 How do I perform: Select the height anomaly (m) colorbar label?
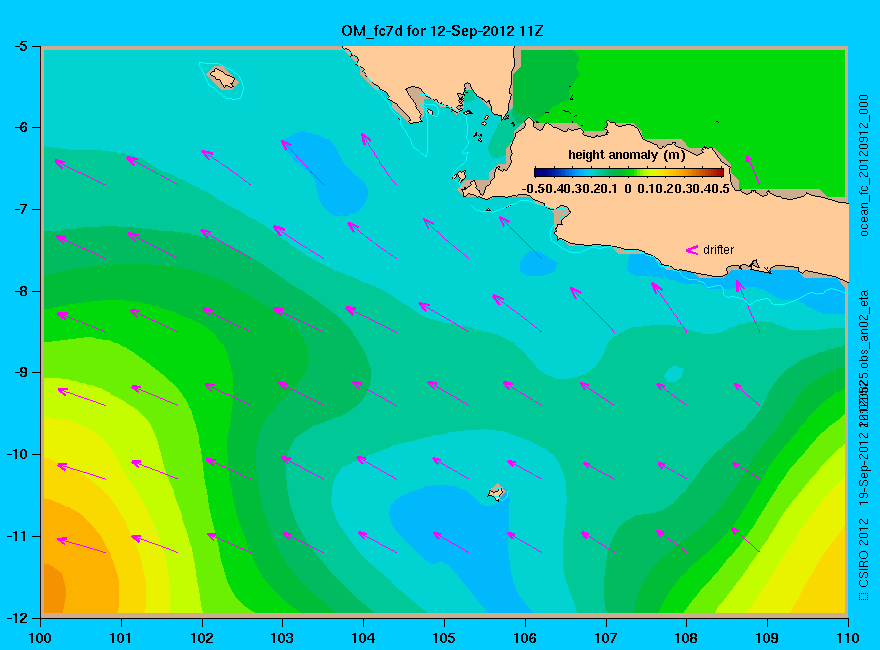pos(626,154)
